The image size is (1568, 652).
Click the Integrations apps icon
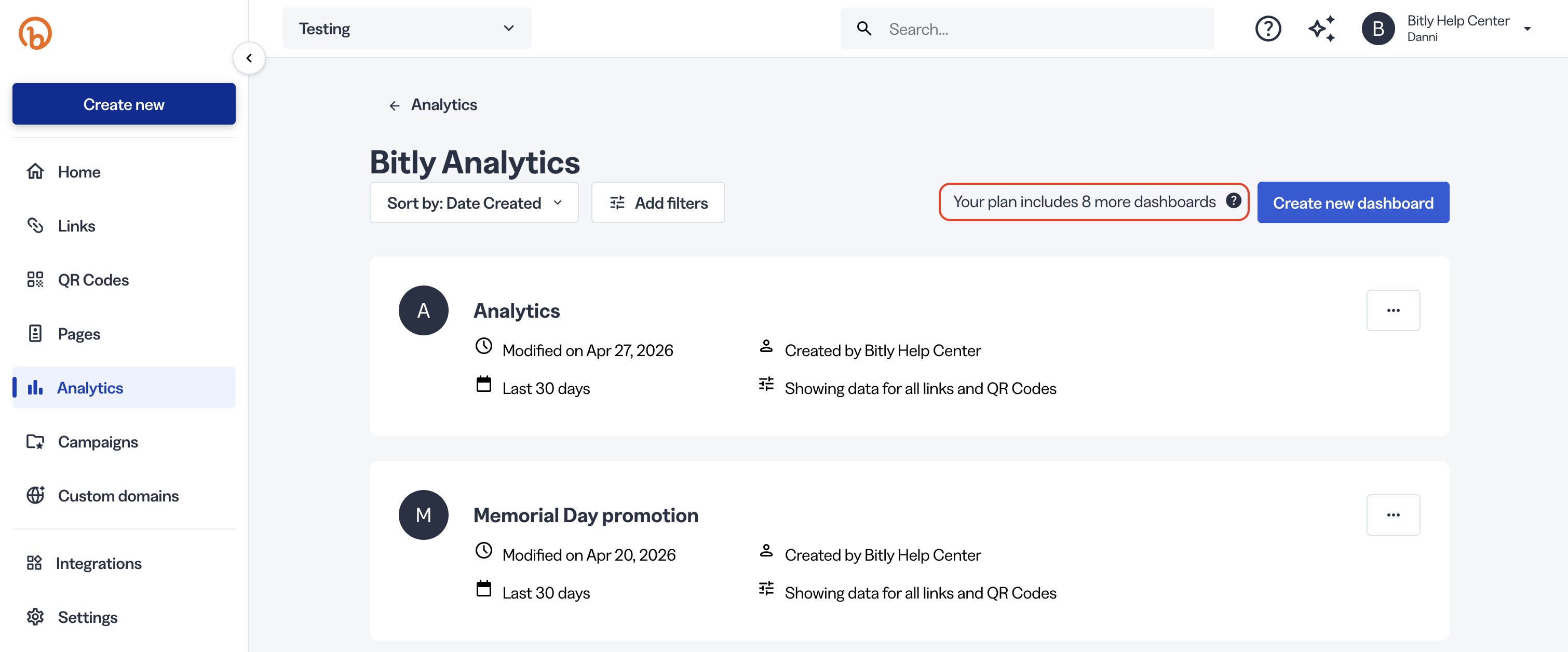point(34,563)
